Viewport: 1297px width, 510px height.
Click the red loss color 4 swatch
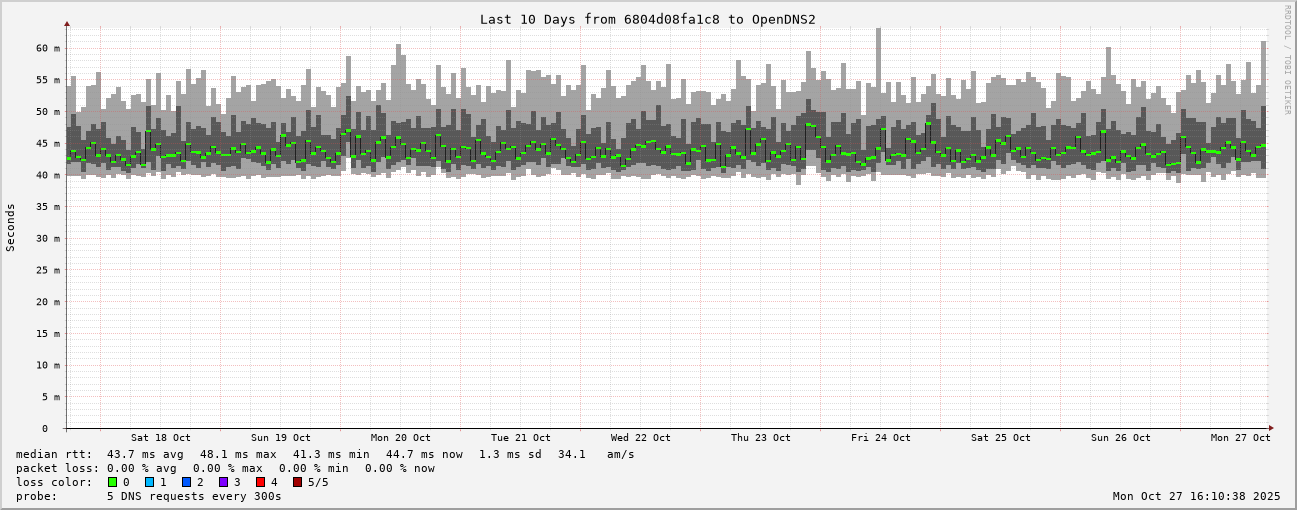tap(260, 482)
